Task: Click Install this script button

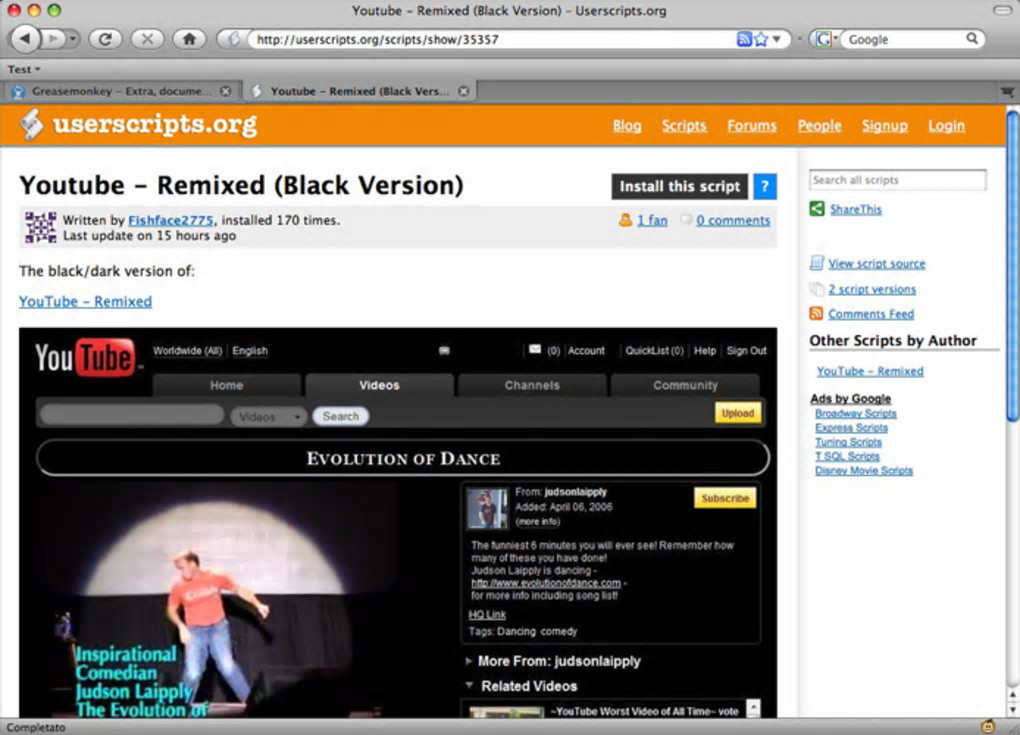Action: (x=680, y=187)
